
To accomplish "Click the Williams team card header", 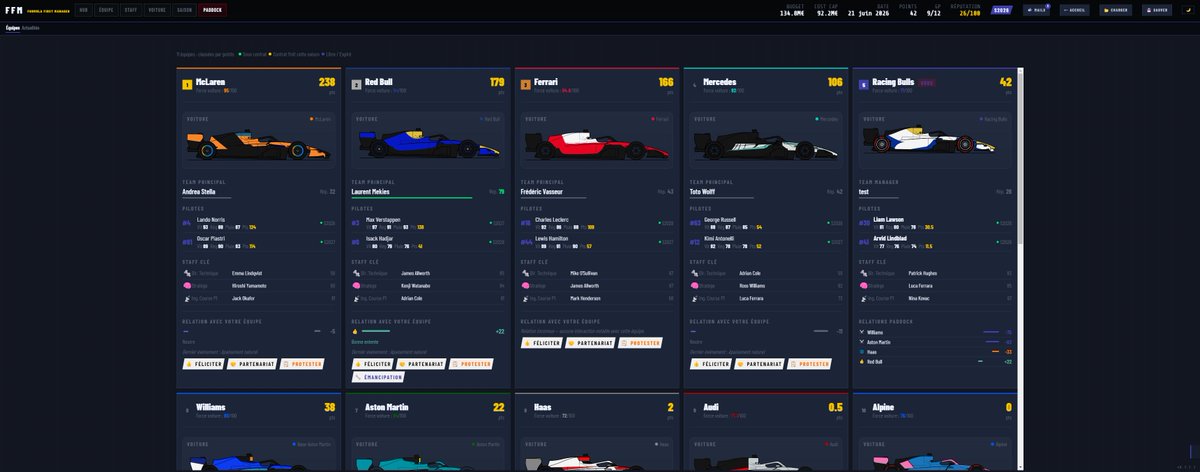I will point(259,410).
